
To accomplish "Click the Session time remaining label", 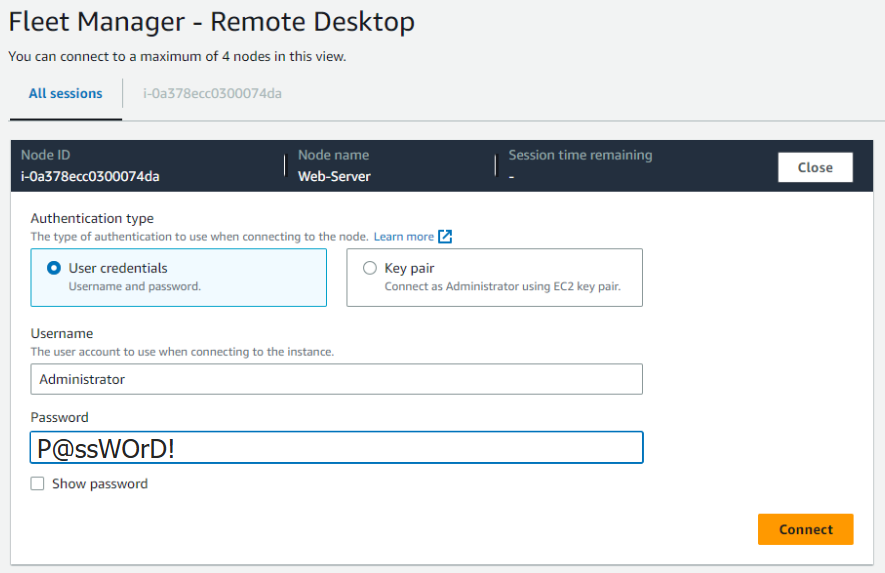I will pos(580,155).
